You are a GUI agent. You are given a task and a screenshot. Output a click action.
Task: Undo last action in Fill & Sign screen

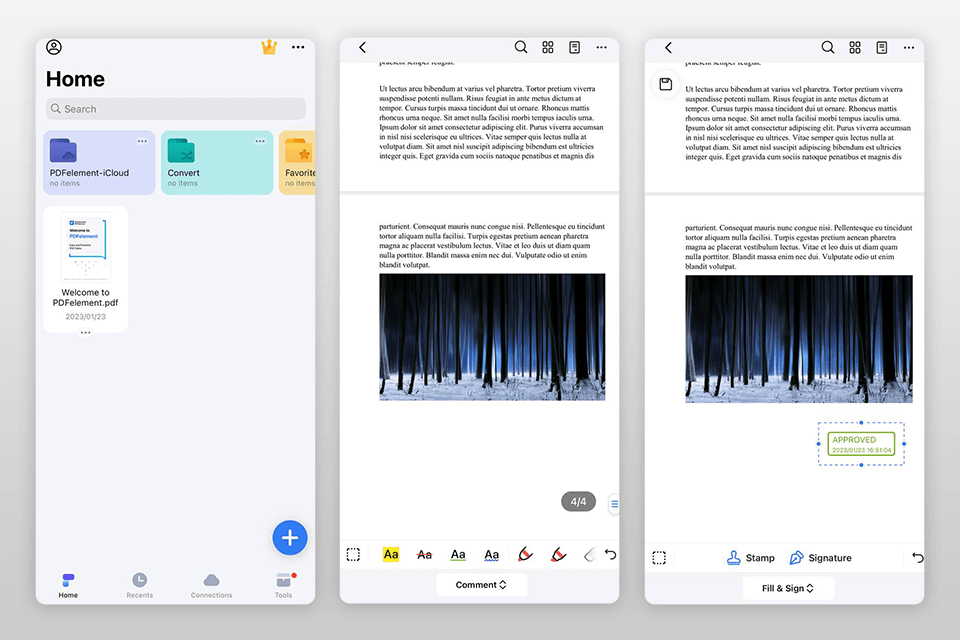pyautogui.click(x=917, y=558)
